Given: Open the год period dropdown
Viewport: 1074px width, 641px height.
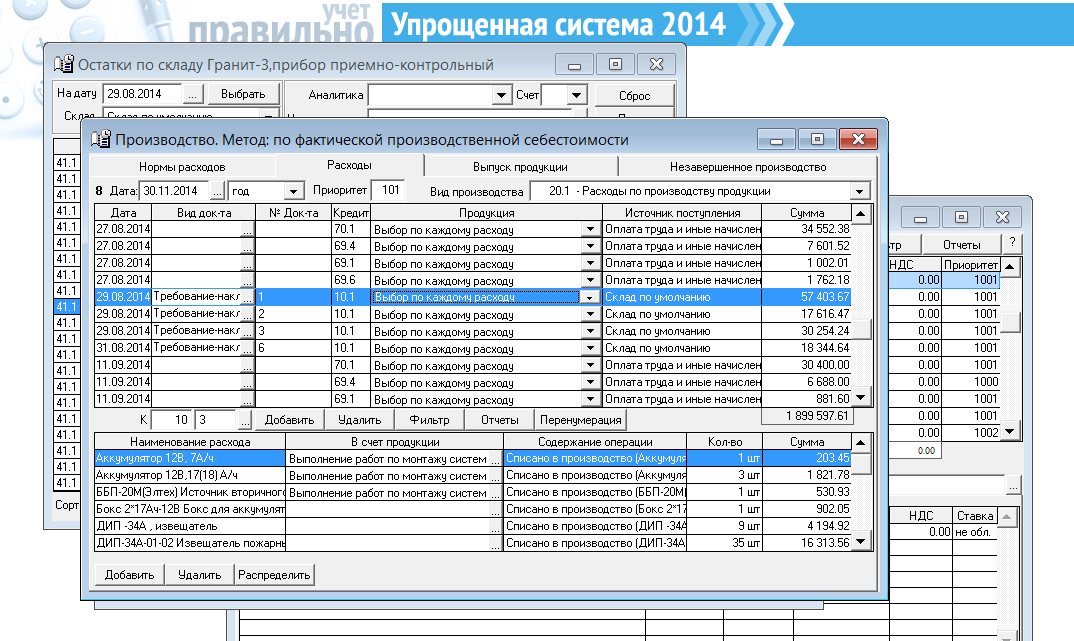Looking at the screenshot, I should pos(293,190).
